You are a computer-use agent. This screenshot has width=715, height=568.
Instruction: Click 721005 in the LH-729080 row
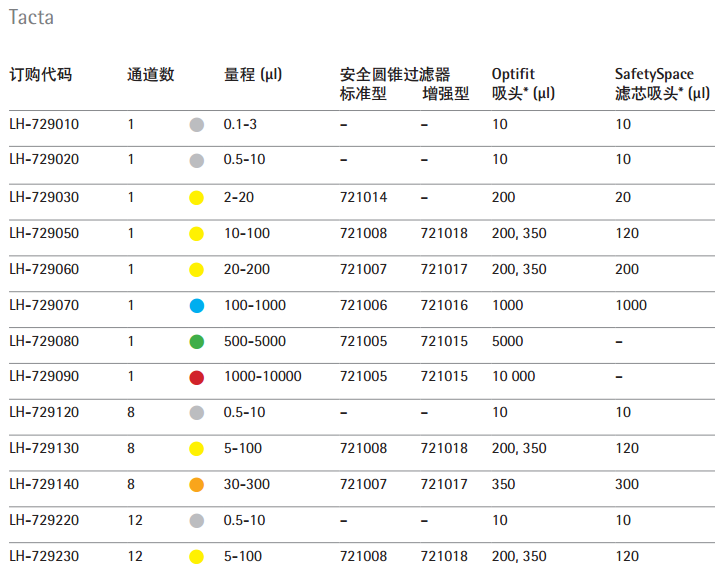[x=363, y=341]
